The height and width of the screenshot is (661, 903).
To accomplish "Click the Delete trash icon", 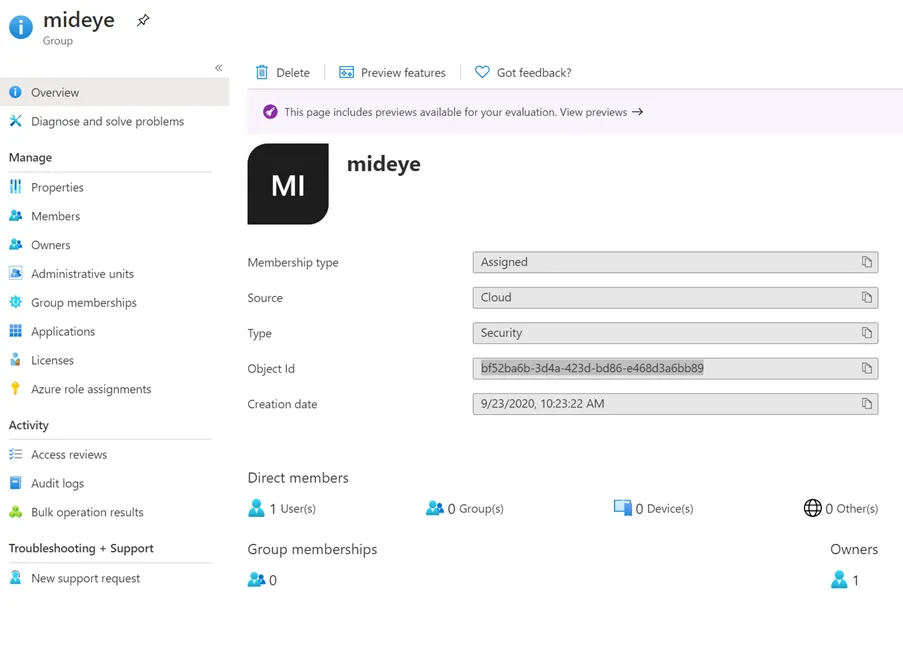I will 264,72.
